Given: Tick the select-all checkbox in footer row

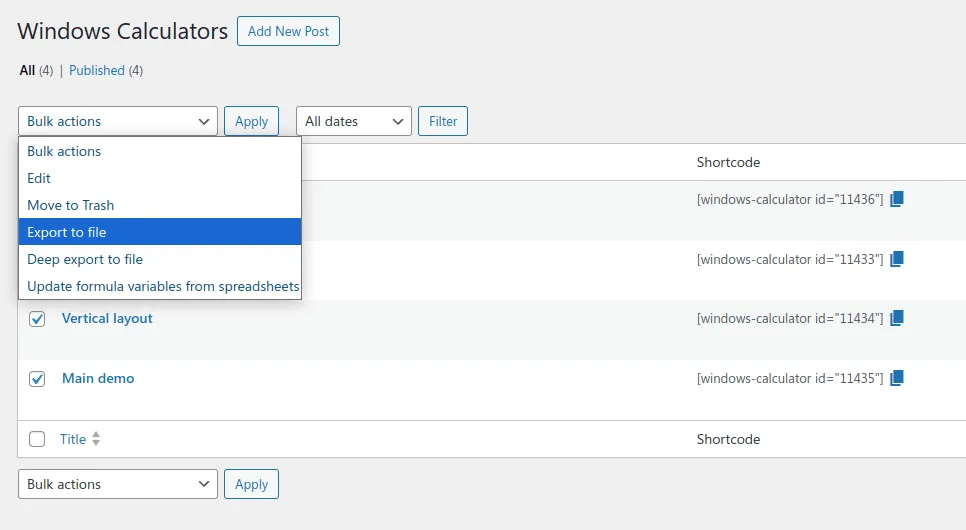Looking at the screenshot, I should click(x=37, y=439).
